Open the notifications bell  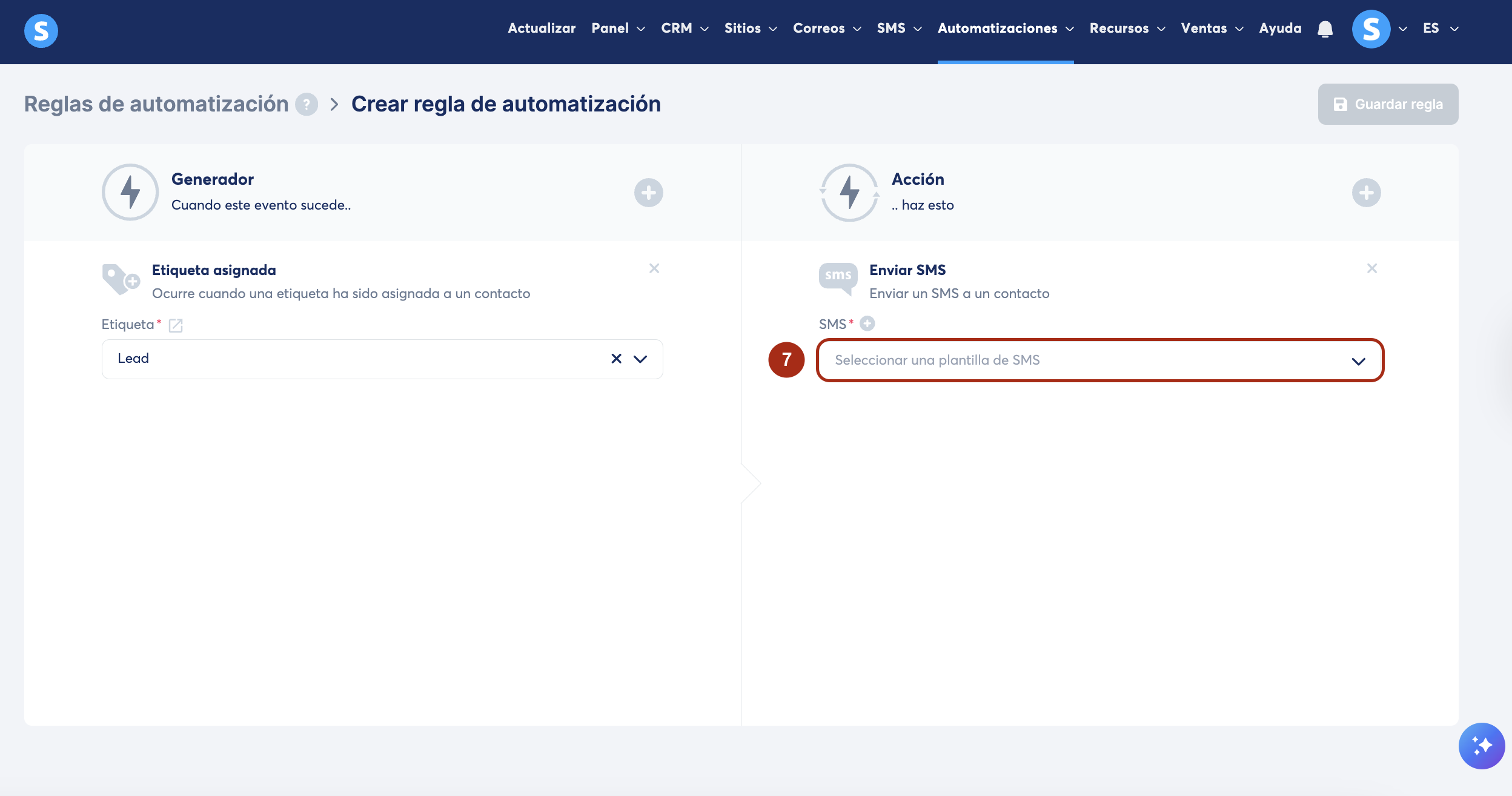coord(1325,28)
